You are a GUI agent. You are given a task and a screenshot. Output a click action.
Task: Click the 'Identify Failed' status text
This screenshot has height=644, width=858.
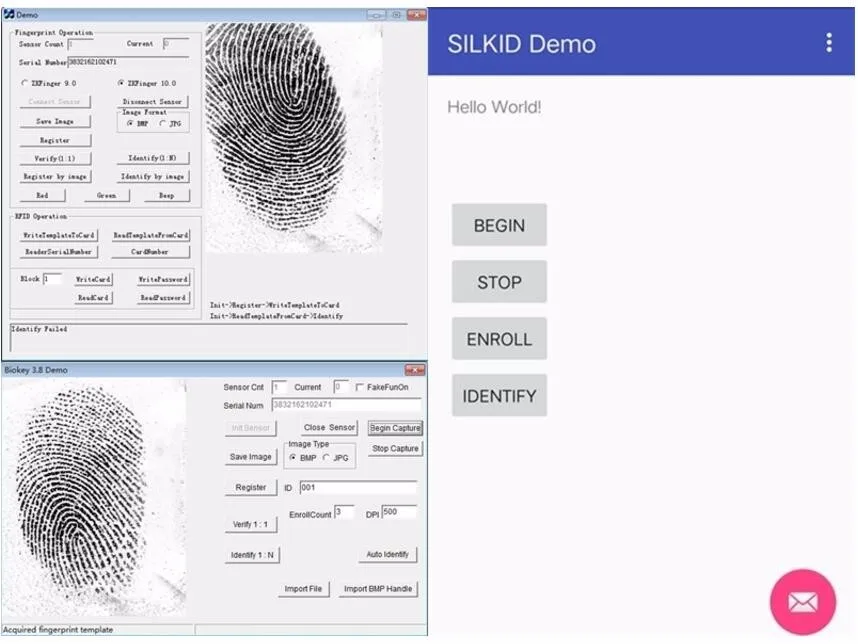pos(39,329)
